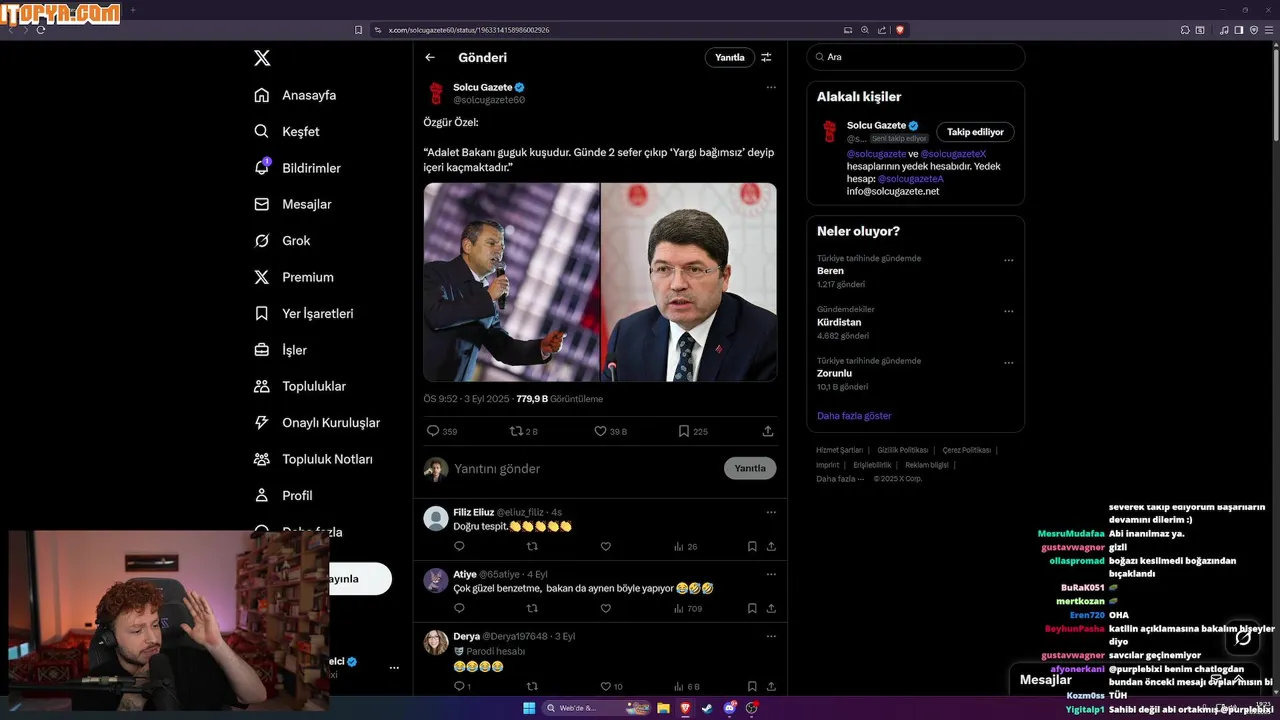The width and height of the screenshot is (1280, 720).
Task: Go back with the arrow next to Gönderi
Action: pos(430,57)
